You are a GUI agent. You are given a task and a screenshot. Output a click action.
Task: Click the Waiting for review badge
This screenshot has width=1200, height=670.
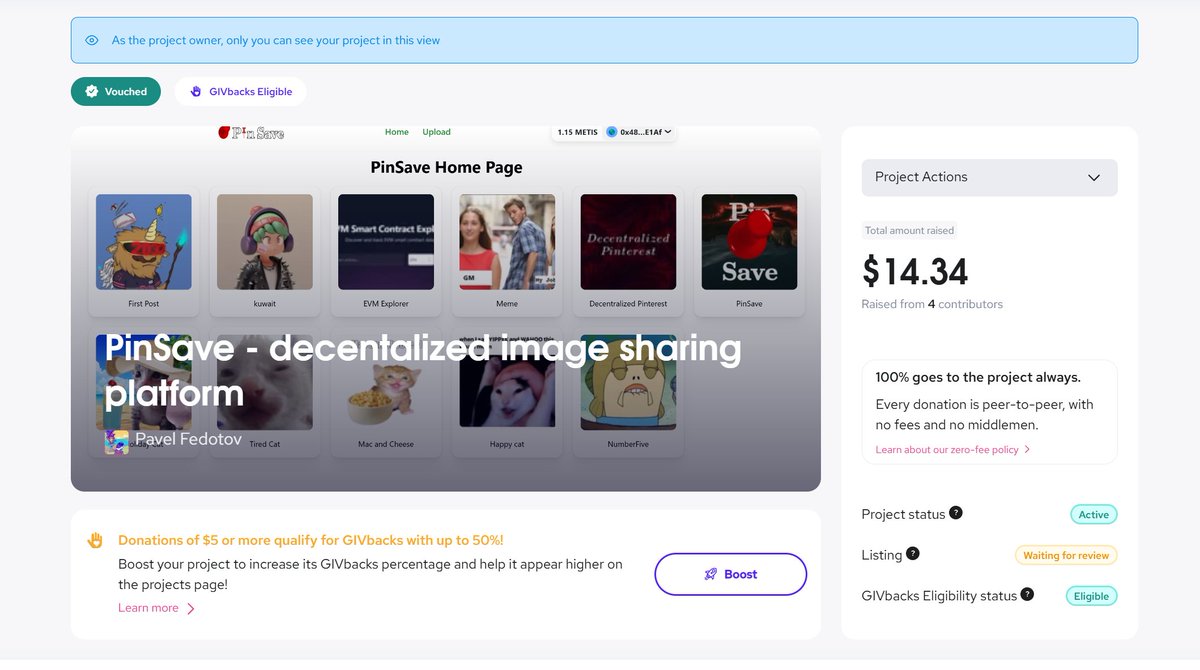tap(1066, 555)
